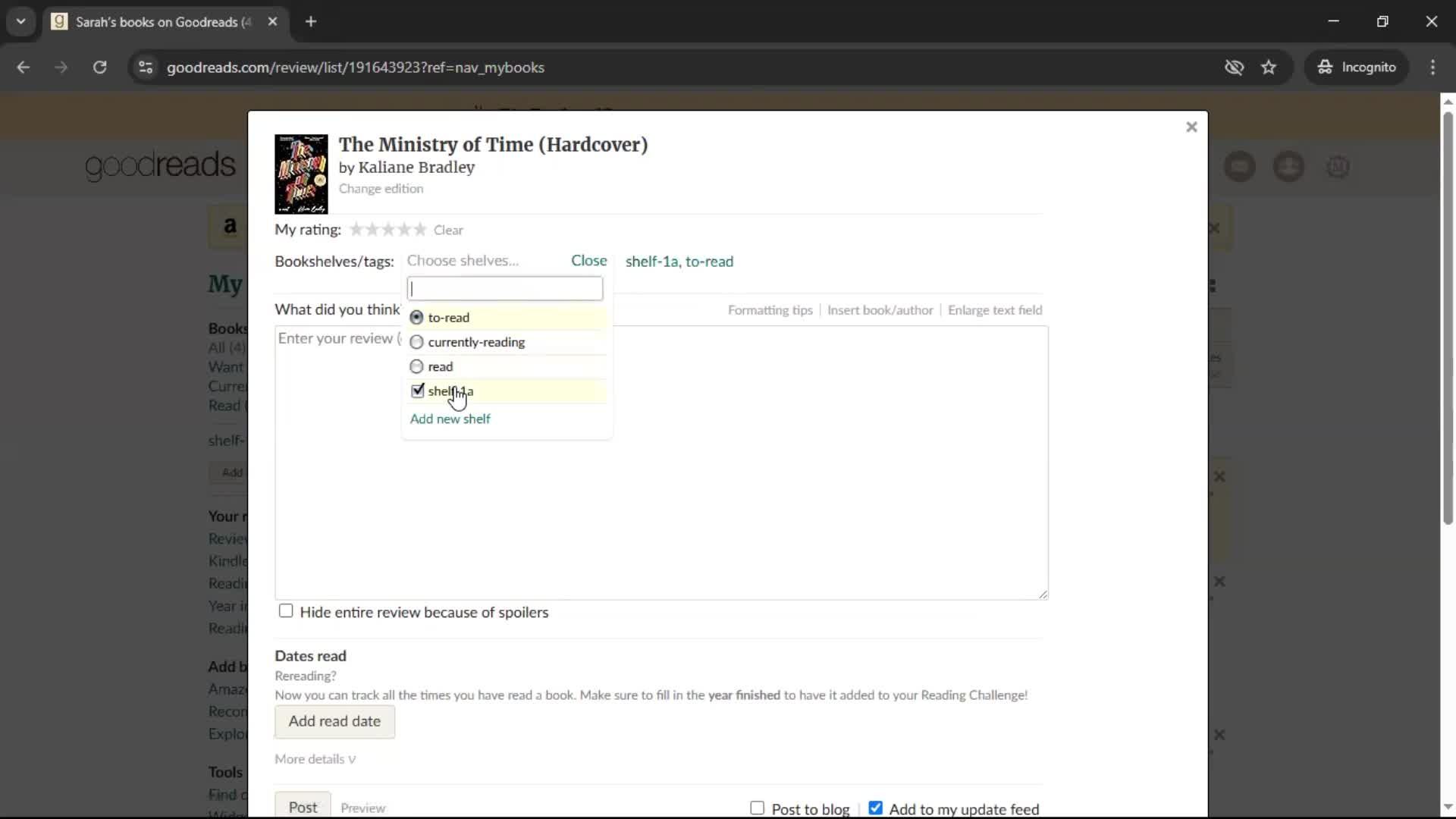The image size is (1456, 819).
Task: Open Chrome three-dot menu
Action: pos(1432,67)
